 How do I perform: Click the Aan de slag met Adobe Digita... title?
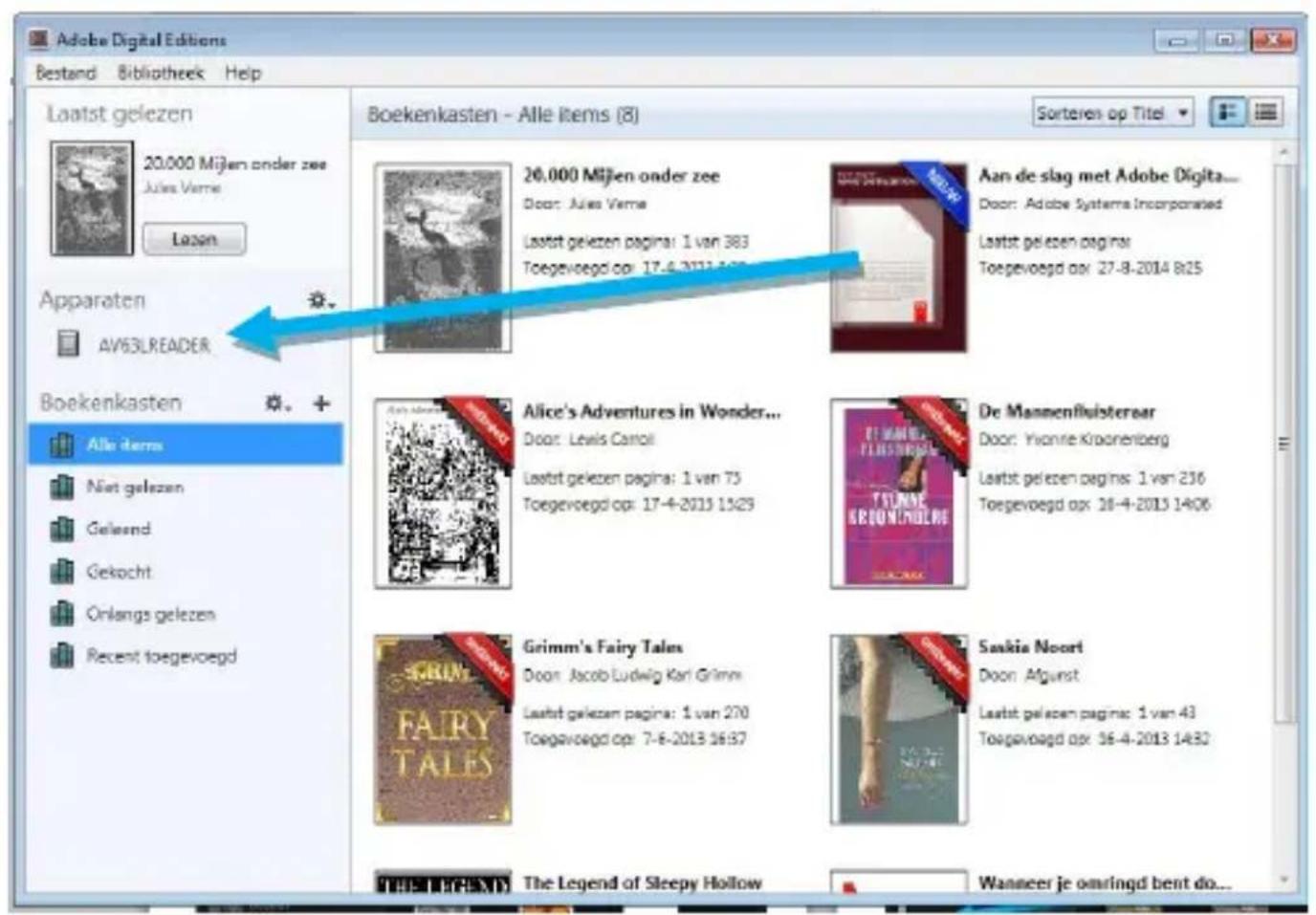point(1108,176)
